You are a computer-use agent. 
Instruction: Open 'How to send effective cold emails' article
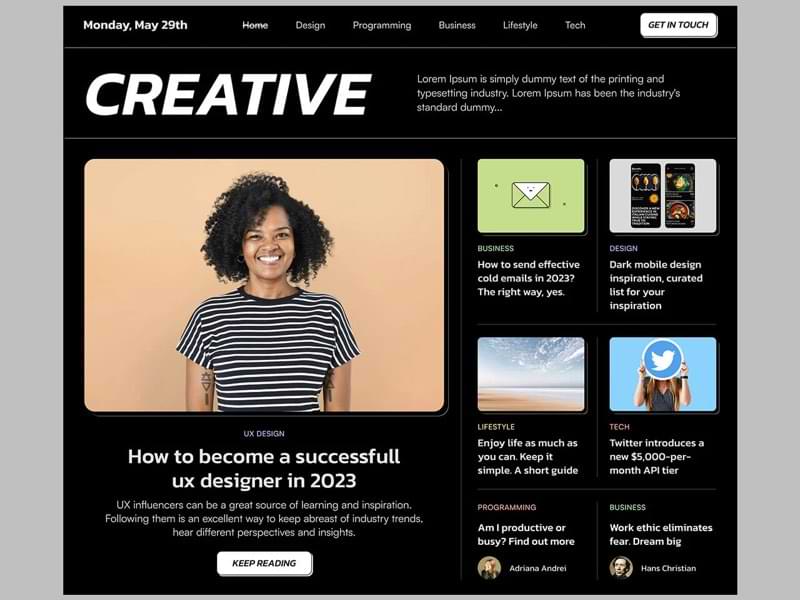[529, 278]
